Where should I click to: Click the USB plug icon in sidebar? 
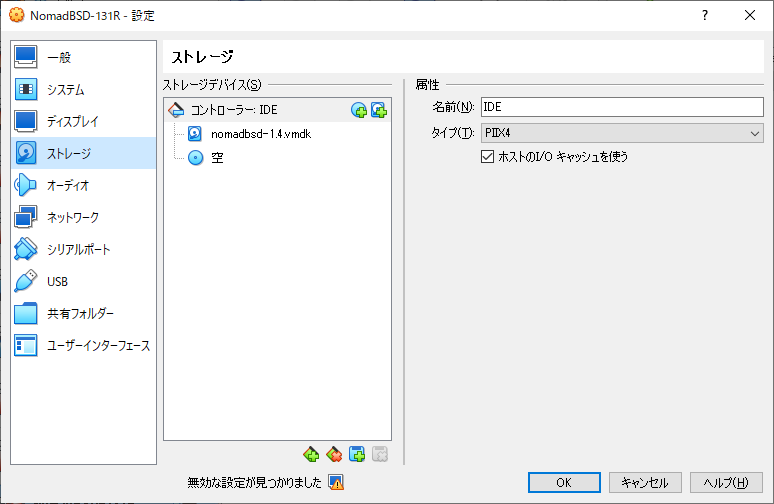[25, 281]
